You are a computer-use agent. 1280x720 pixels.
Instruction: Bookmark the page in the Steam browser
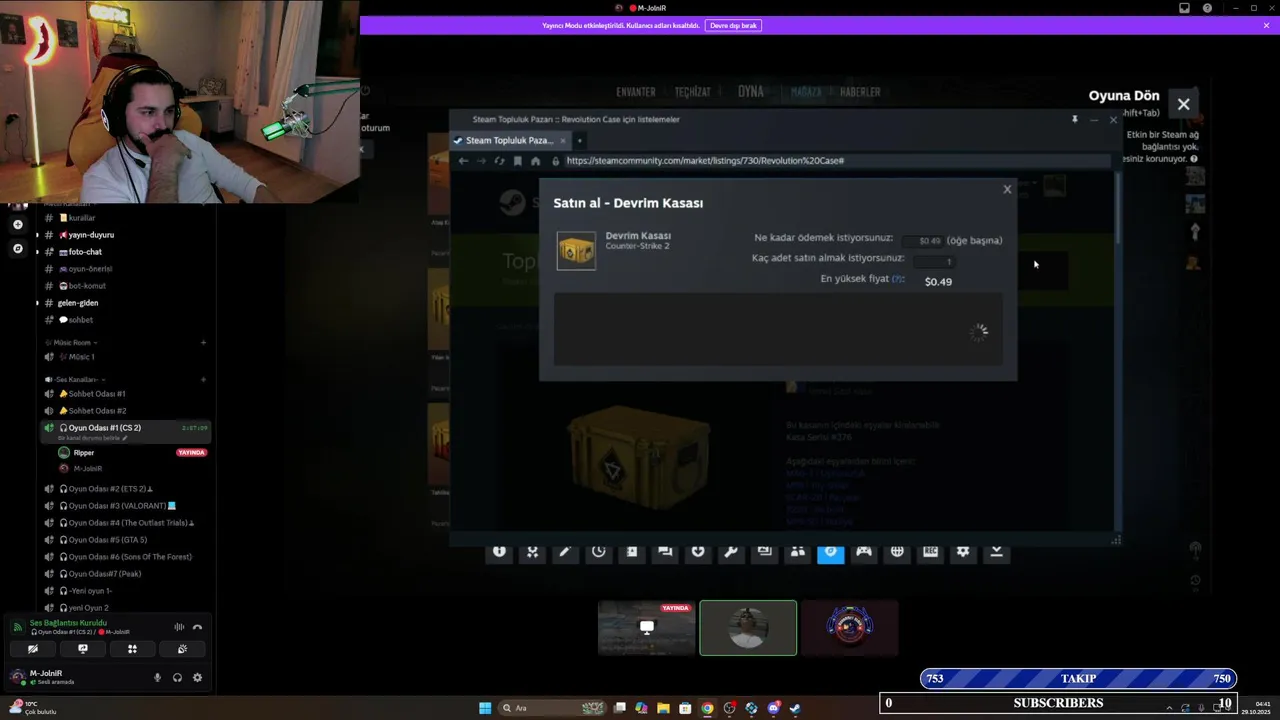[x=517, y=161]
